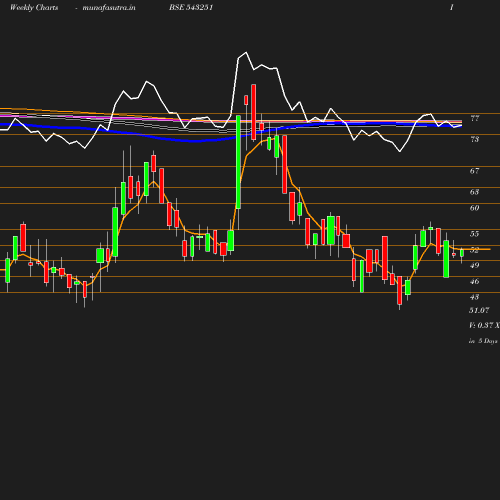
Task: Click the price axis label 60
Action: (x=475, y=208)
